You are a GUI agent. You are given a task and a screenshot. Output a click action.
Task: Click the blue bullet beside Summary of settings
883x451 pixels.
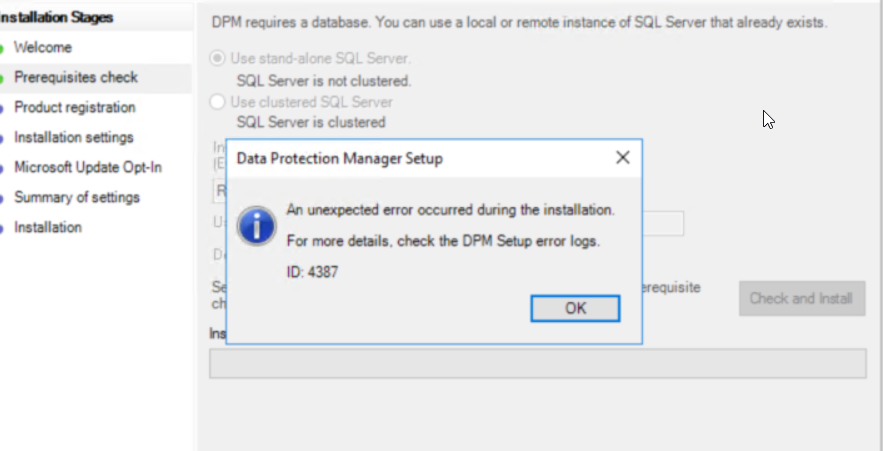tap(2, 199)
